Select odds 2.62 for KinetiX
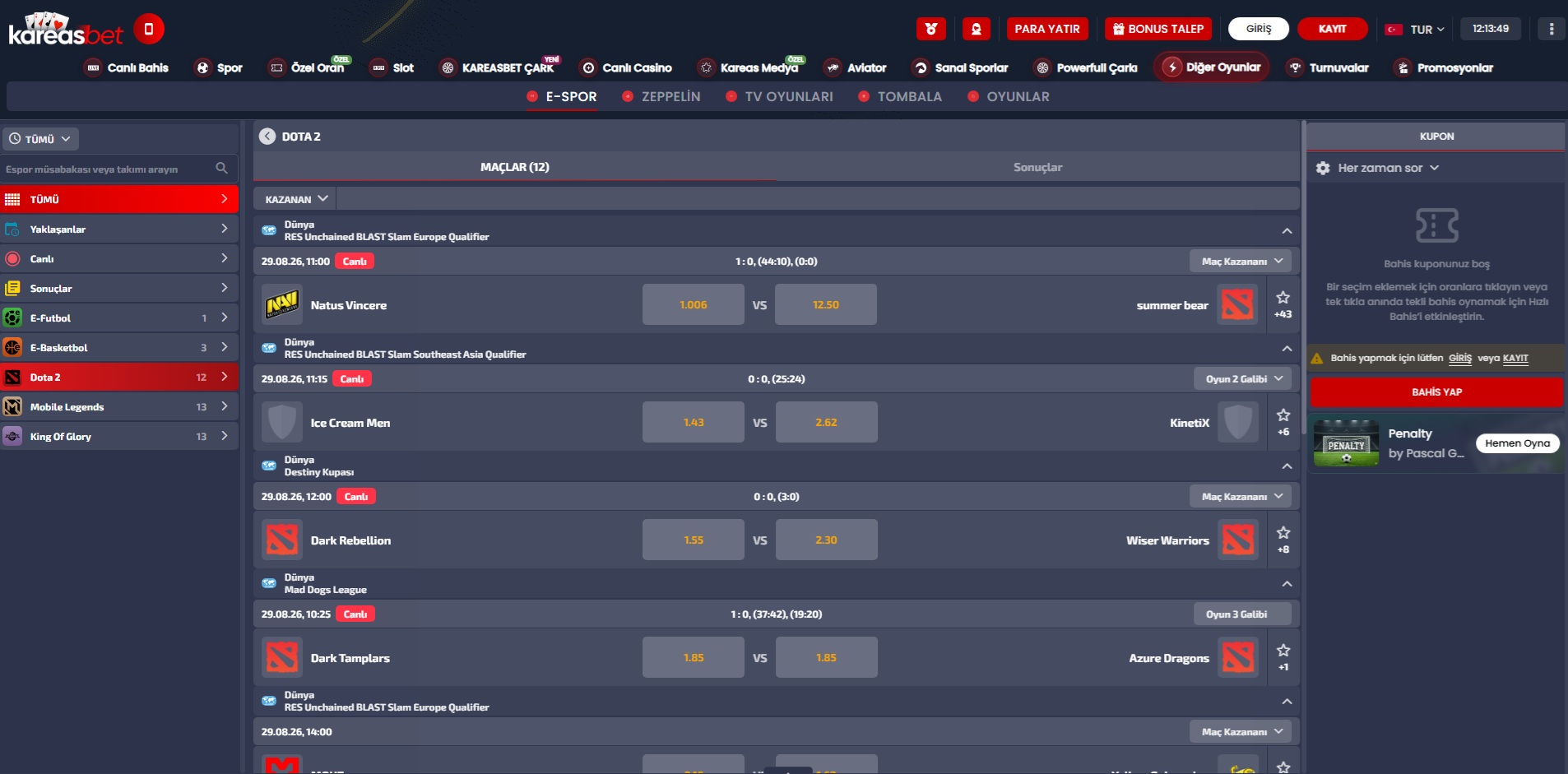The image size is (1568, 774). pos(826,422)
